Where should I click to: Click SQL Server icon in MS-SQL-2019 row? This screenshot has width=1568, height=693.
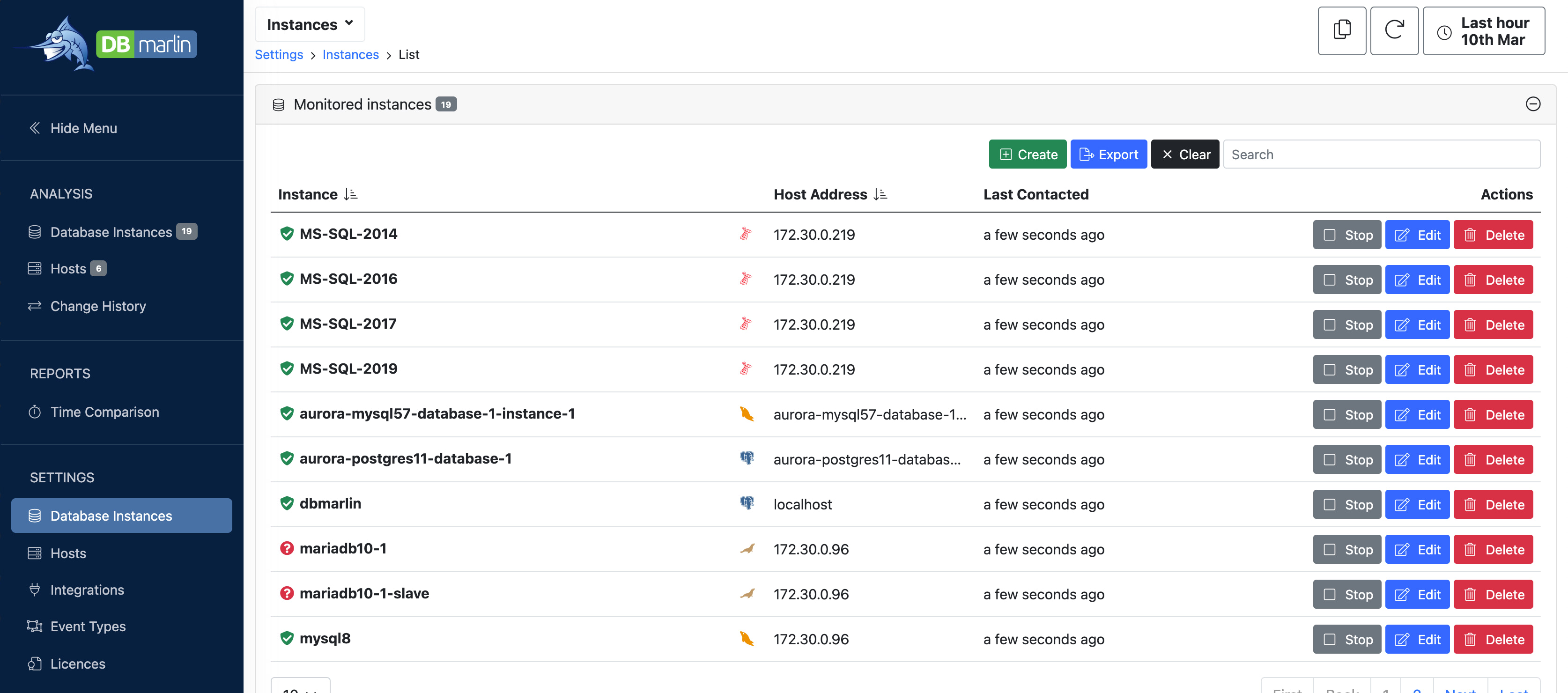click(745, 369)
